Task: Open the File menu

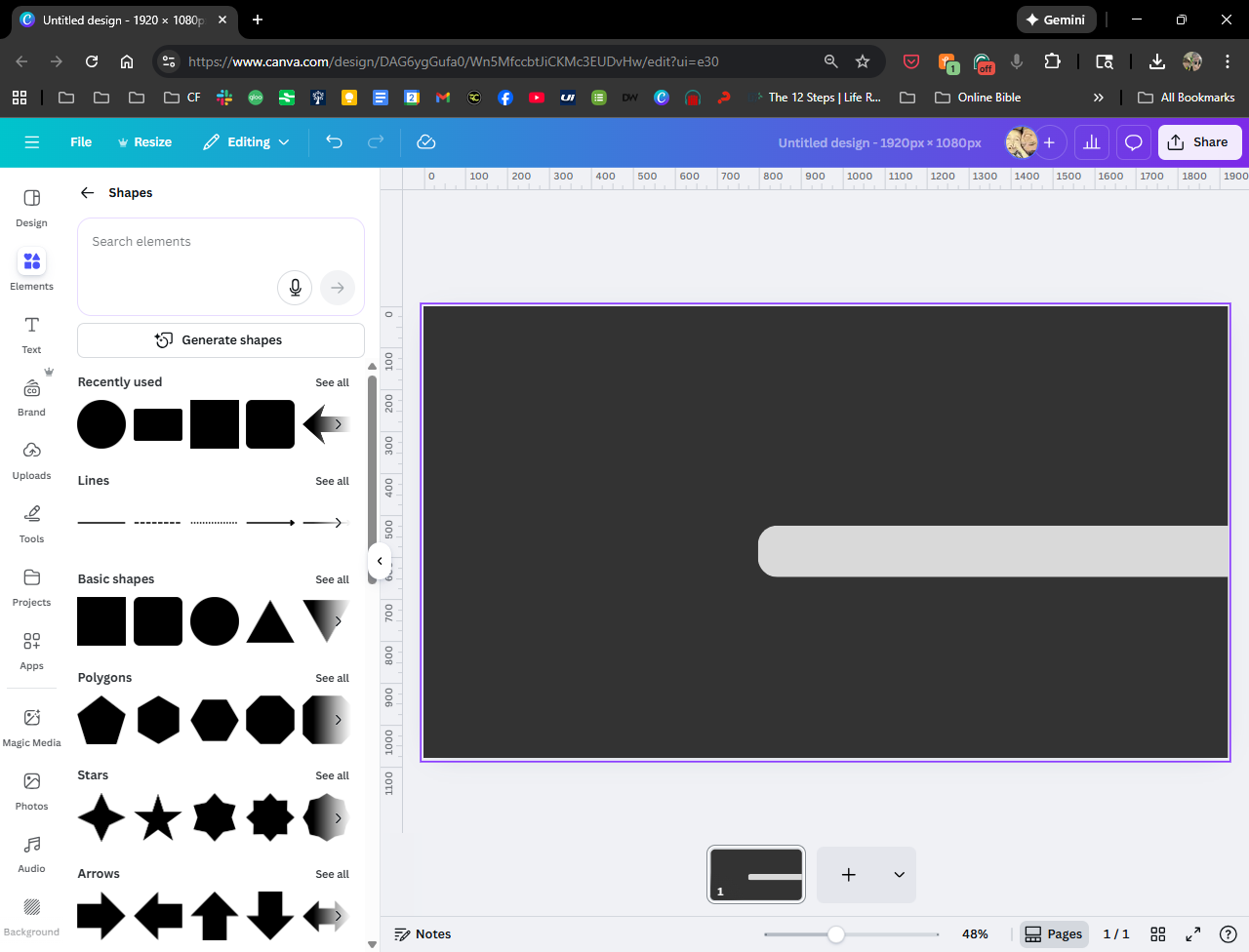Action: (81, 142)
